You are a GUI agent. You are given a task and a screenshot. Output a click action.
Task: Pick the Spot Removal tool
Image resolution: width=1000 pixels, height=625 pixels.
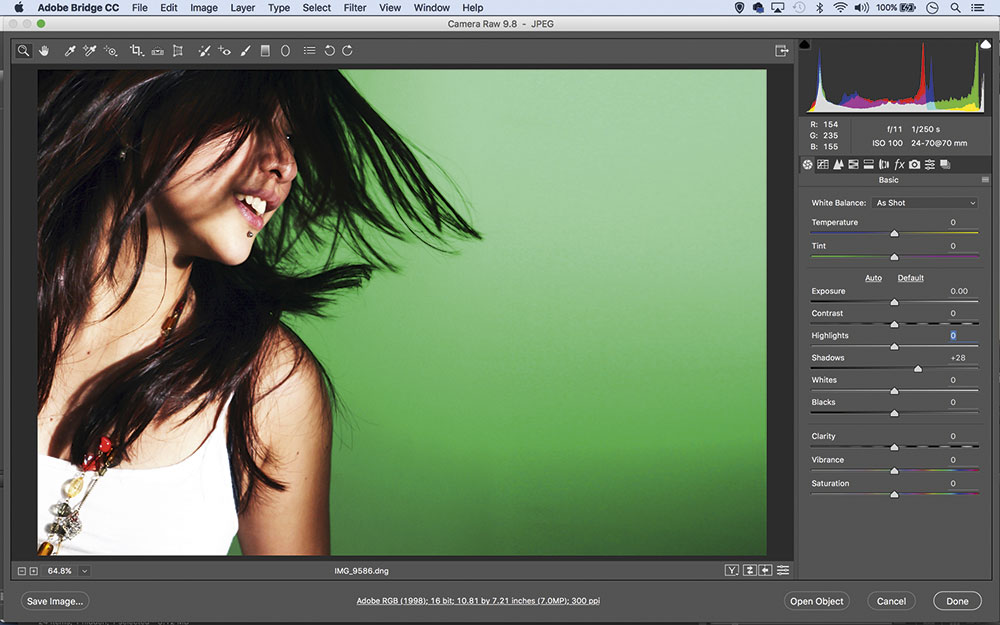(203, 50)
